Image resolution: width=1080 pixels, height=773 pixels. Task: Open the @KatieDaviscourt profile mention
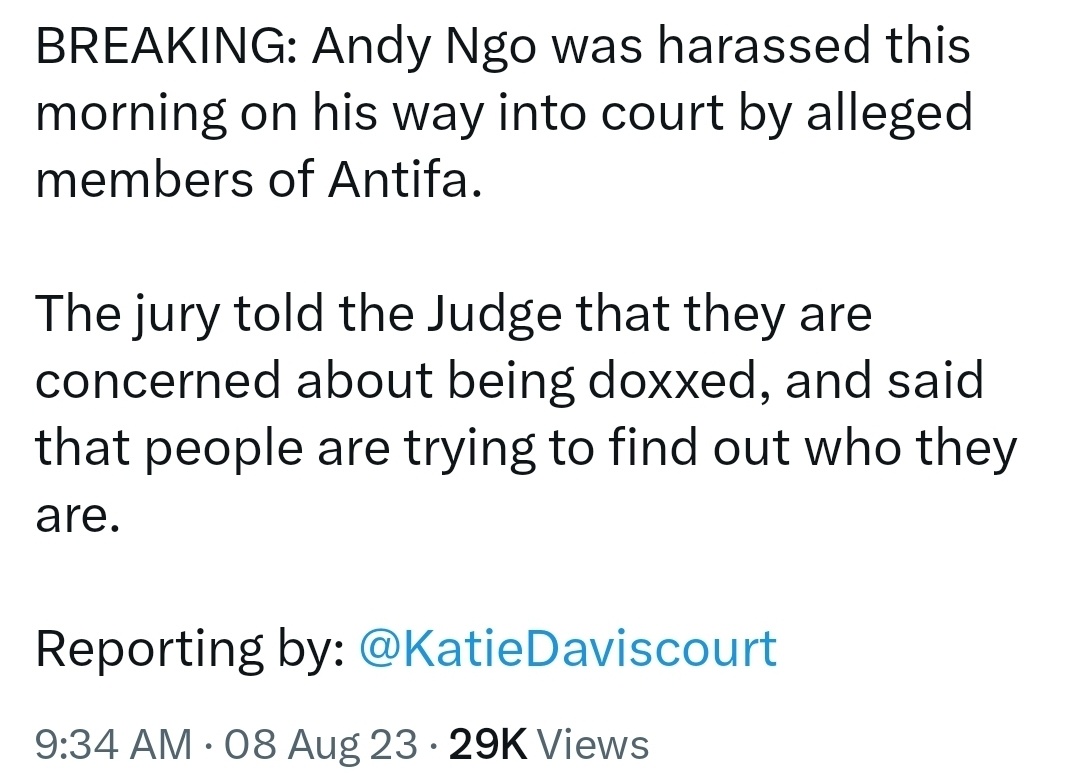[x=568, y=649]
